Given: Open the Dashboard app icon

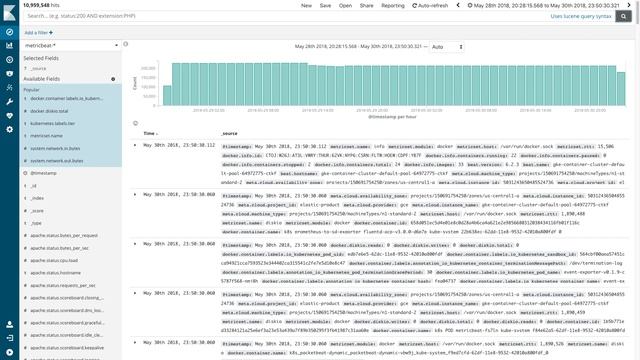Looking at the screenshot, I should click(9, 60).
